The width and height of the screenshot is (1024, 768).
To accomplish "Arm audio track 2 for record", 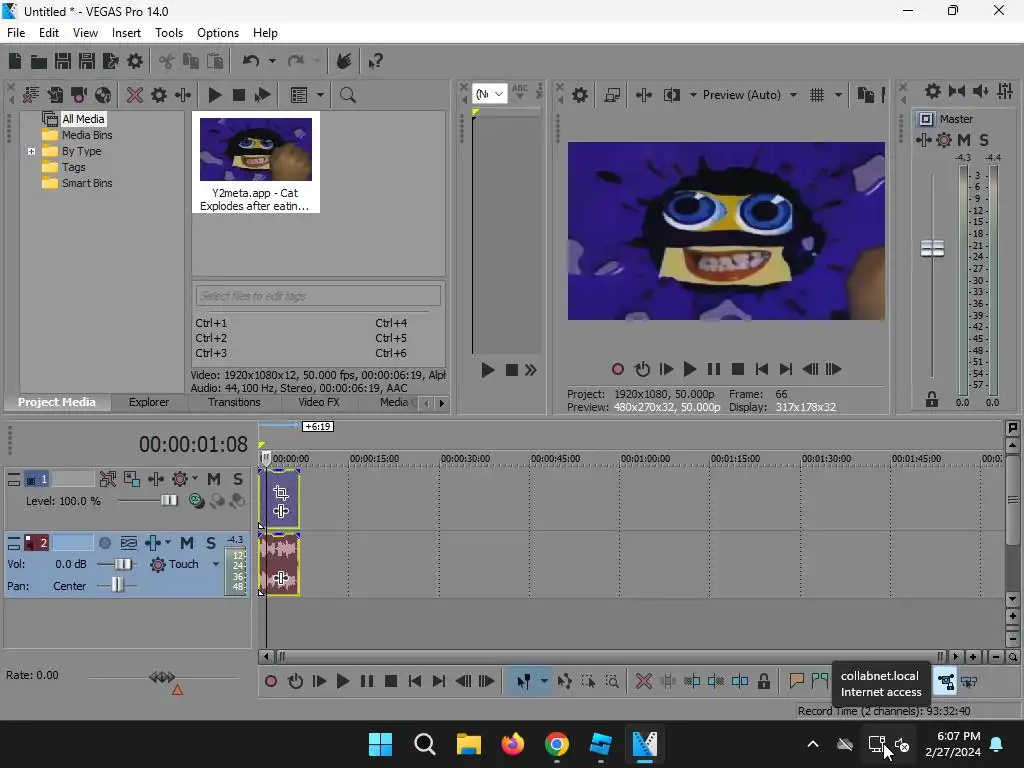I will [104, 543].
